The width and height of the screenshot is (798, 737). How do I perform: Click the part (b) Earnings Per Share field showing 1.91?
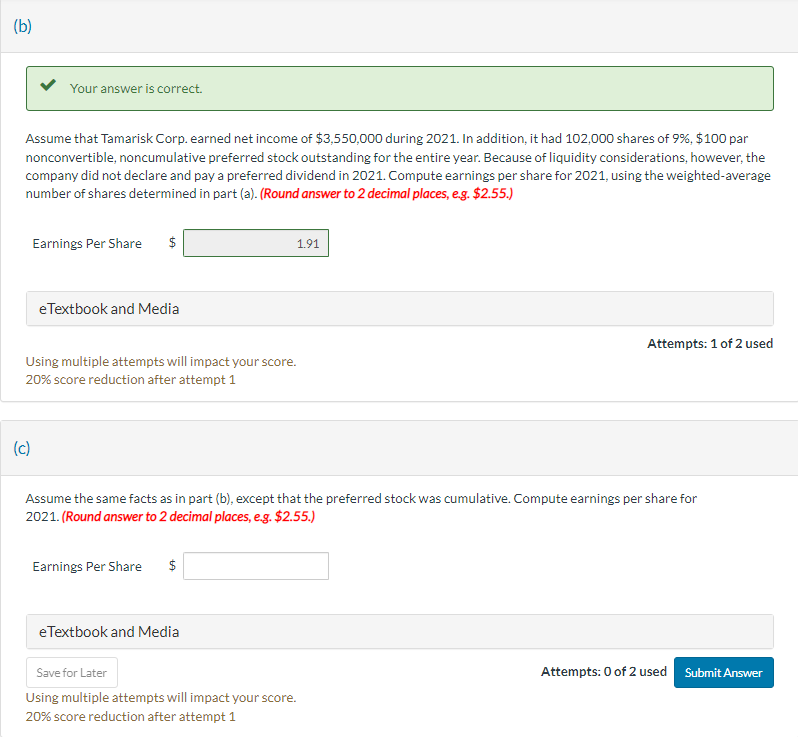256,243
